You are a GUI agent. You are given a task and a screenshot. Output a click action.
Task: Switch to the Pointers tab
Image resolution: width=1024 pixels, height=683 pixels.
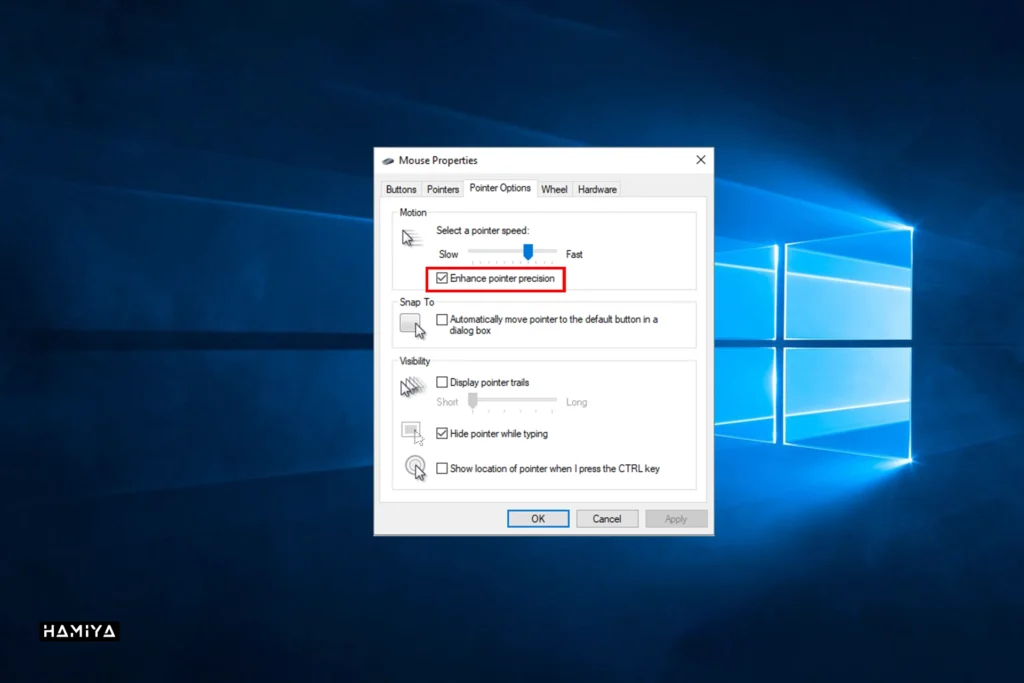click(x=443, y=189)
